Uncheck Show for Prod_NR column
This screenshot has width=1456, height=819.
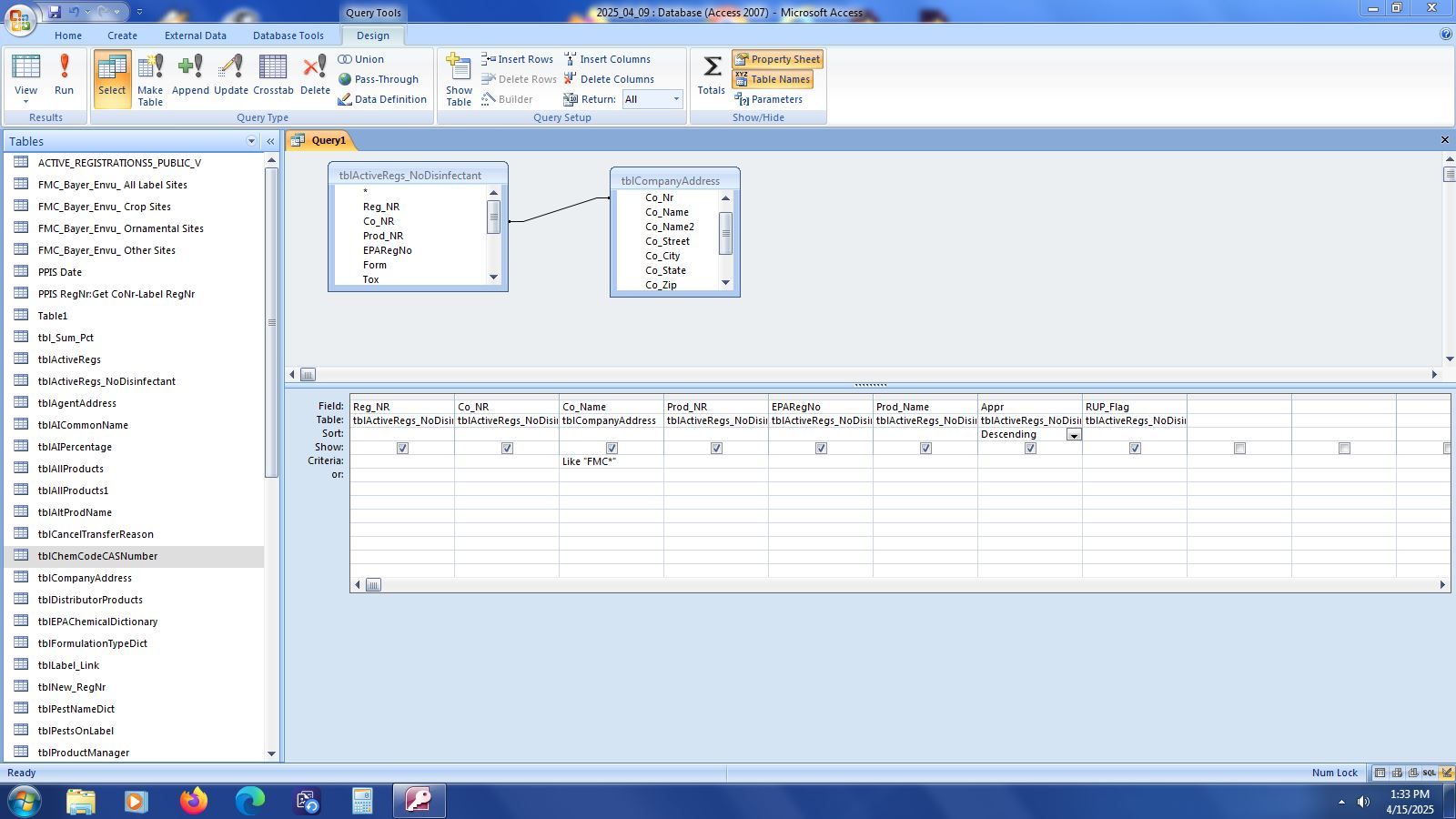pos(716,448)
